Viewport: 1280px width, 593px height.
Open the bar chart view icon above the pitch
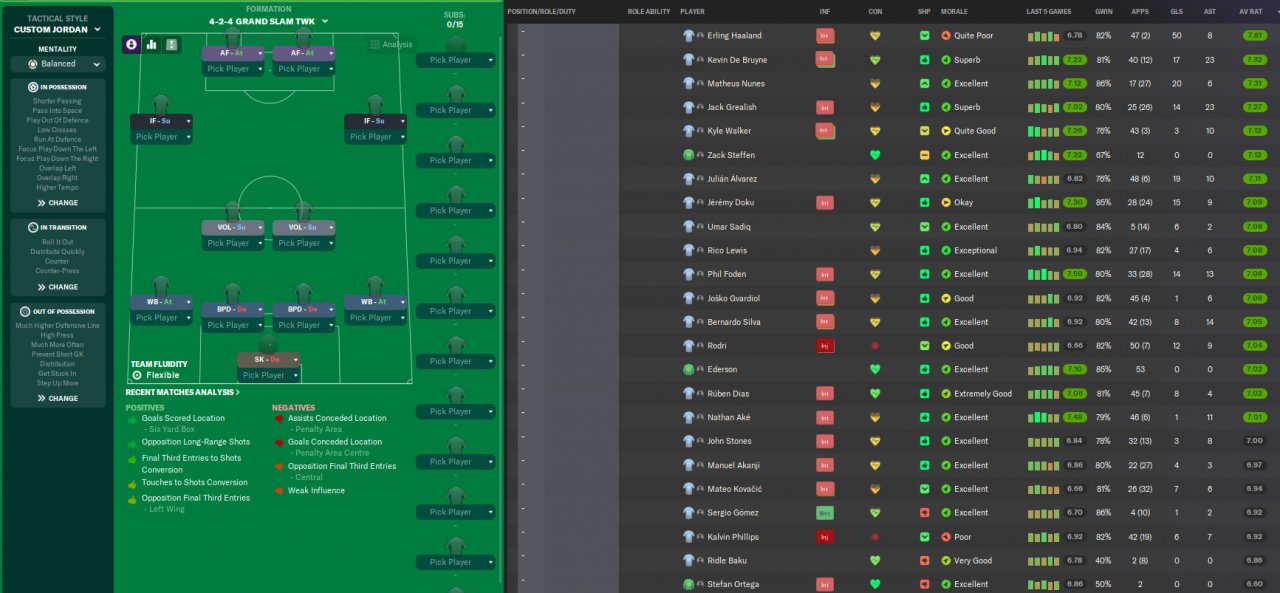(152, 44)
